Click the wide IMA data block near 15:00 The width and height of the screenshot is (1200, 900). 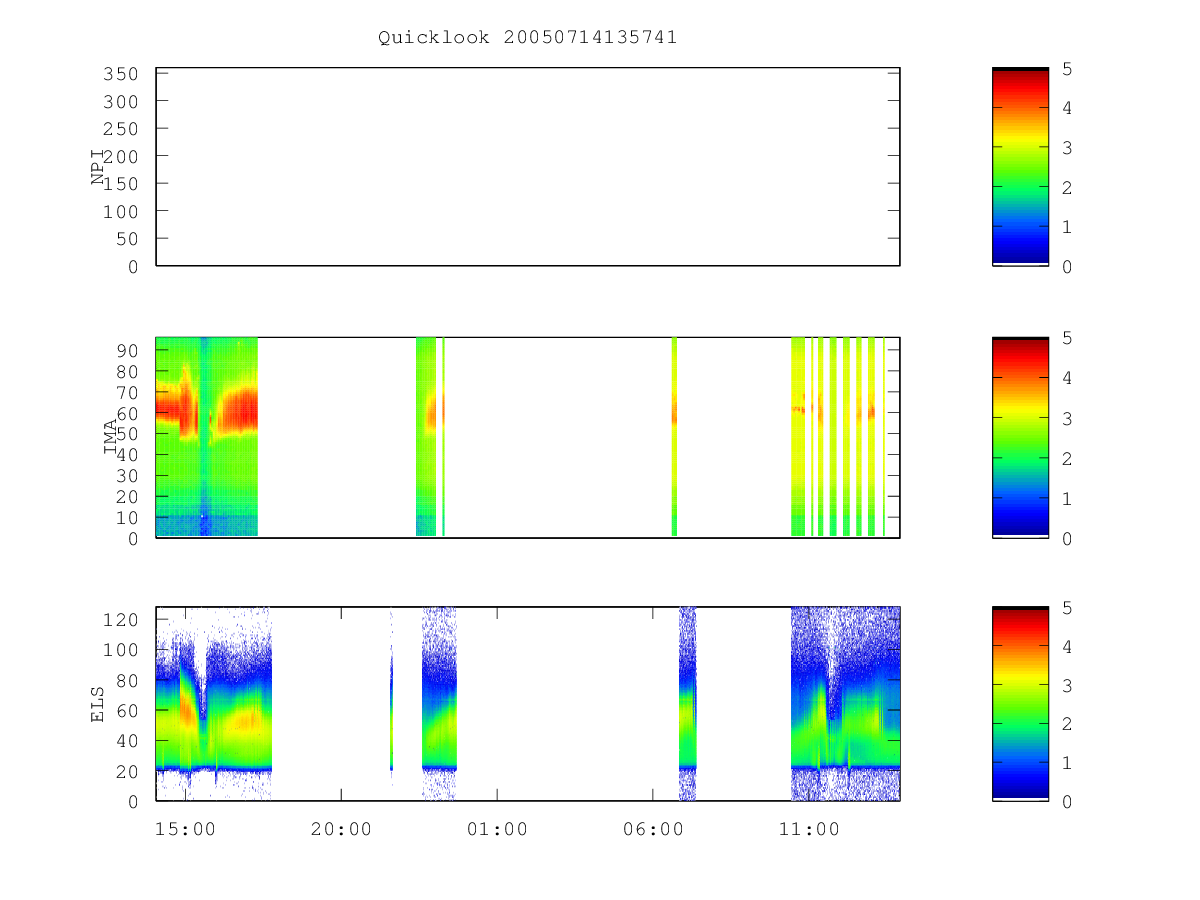coord(207,437)
